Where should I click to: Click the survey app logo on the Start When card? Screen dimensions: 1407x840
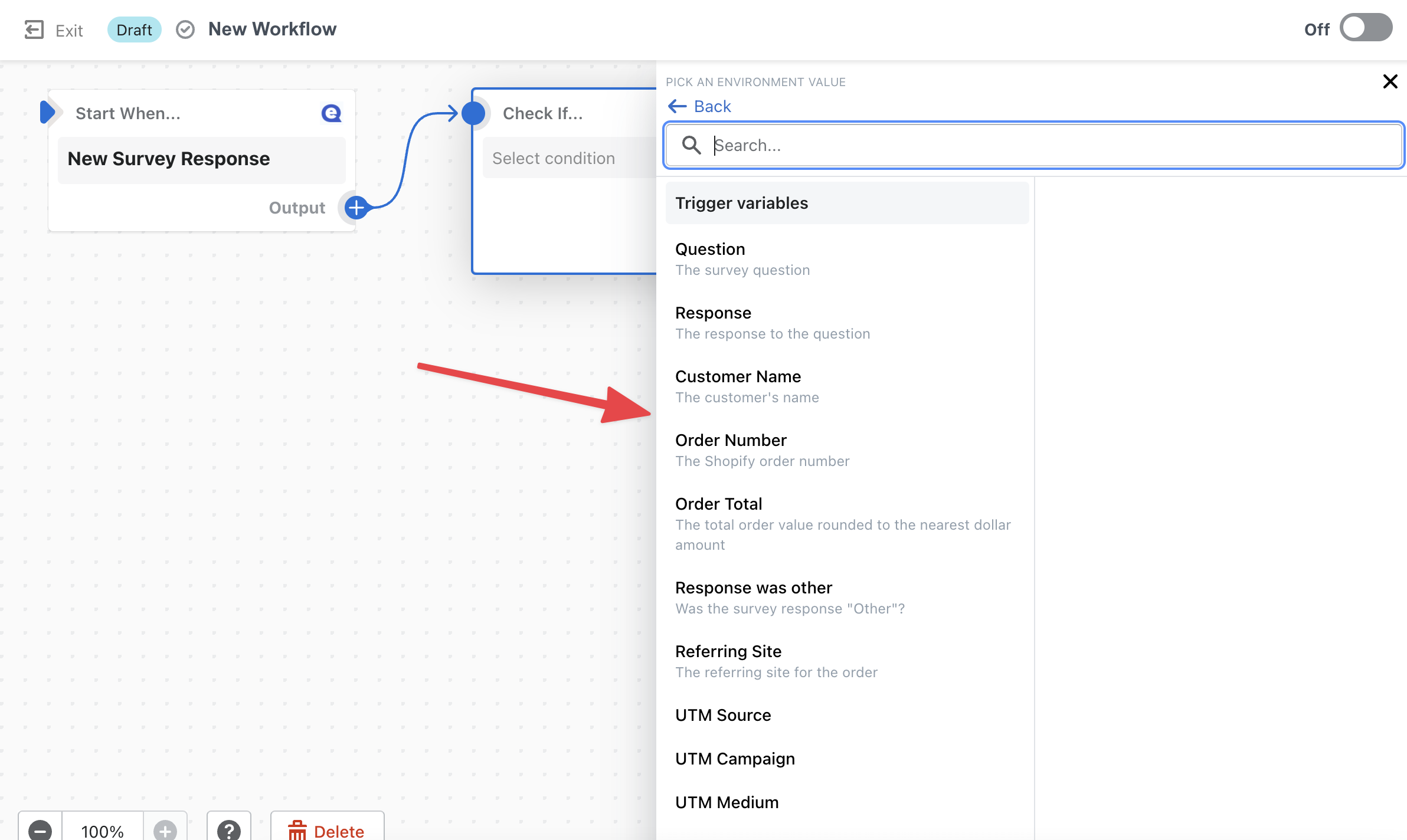[331, 113]
